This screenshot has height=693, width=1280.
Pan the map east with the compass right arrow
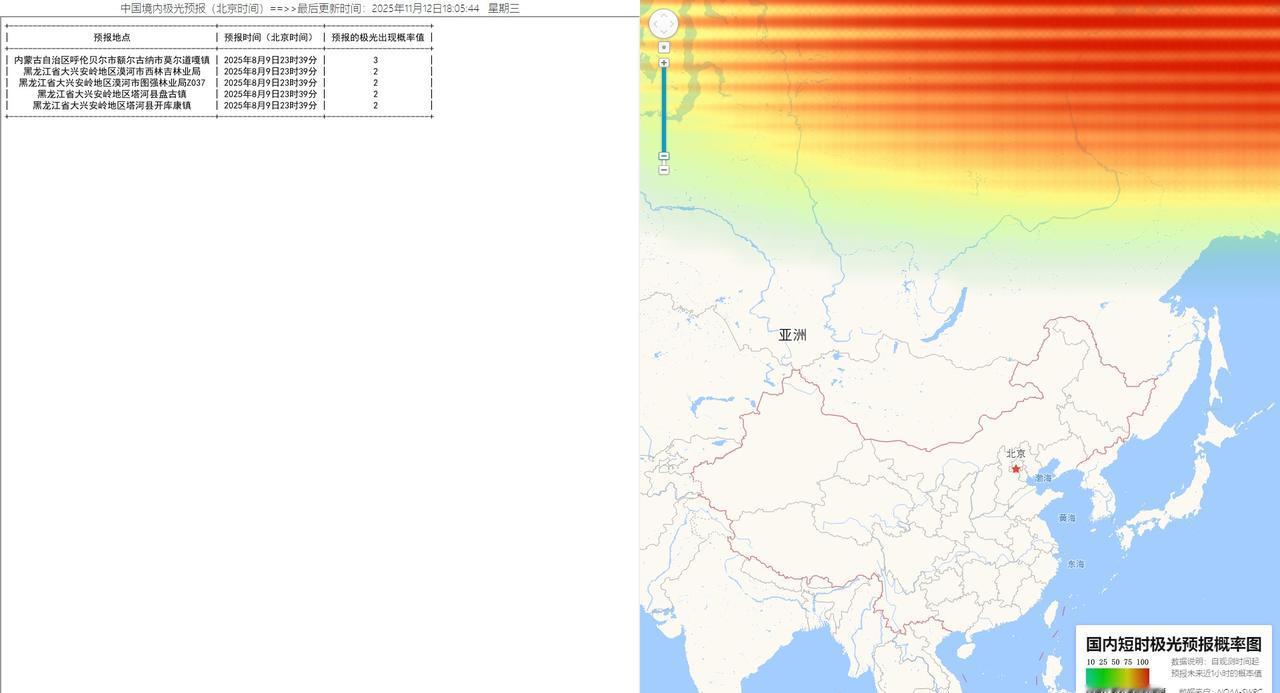(673, 22)
